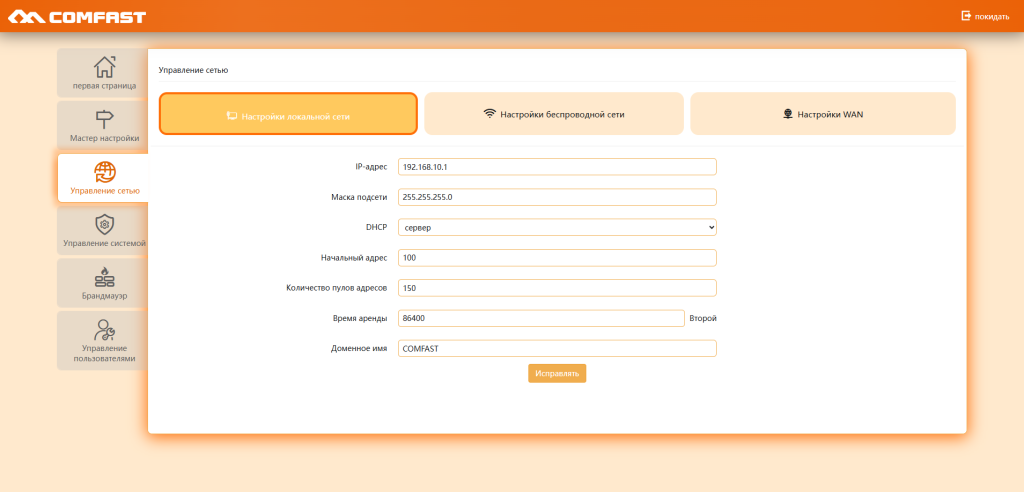Open the firewall icon for Брандмауэр
The width and height of the screenshot is (1024, 492).
tap(104, 277)
